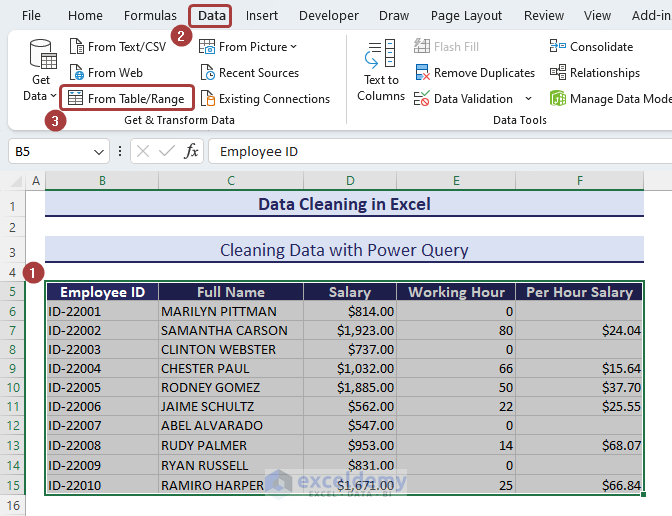Launch Text to Columns wizard
The width and height of the screenshot is (672, 516).
pos(381,70)
